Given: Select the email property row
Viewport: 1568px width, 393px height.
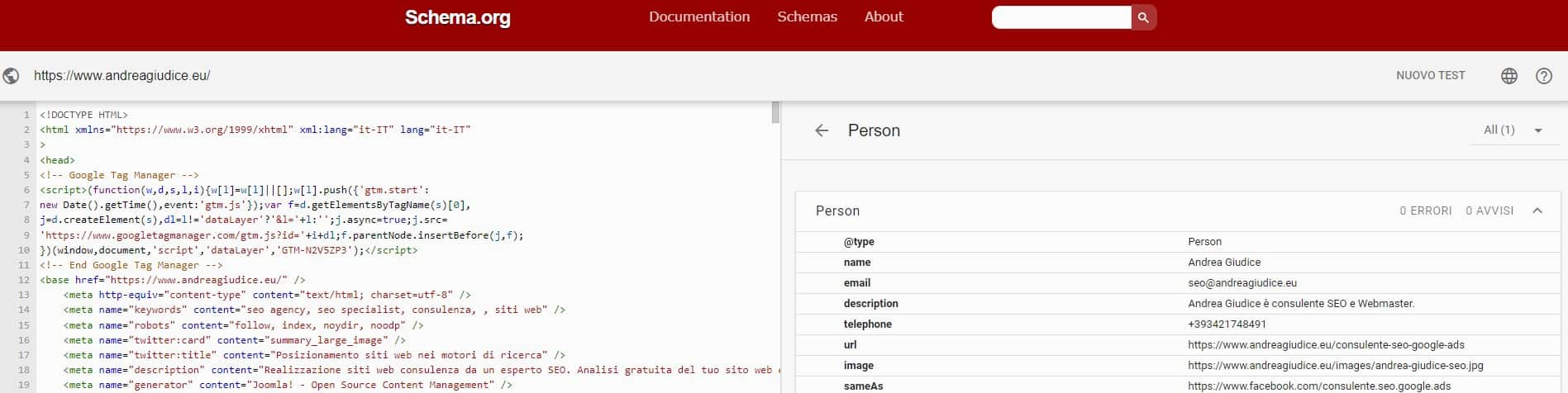Looking at the screenshot, I should (1177, 283).
